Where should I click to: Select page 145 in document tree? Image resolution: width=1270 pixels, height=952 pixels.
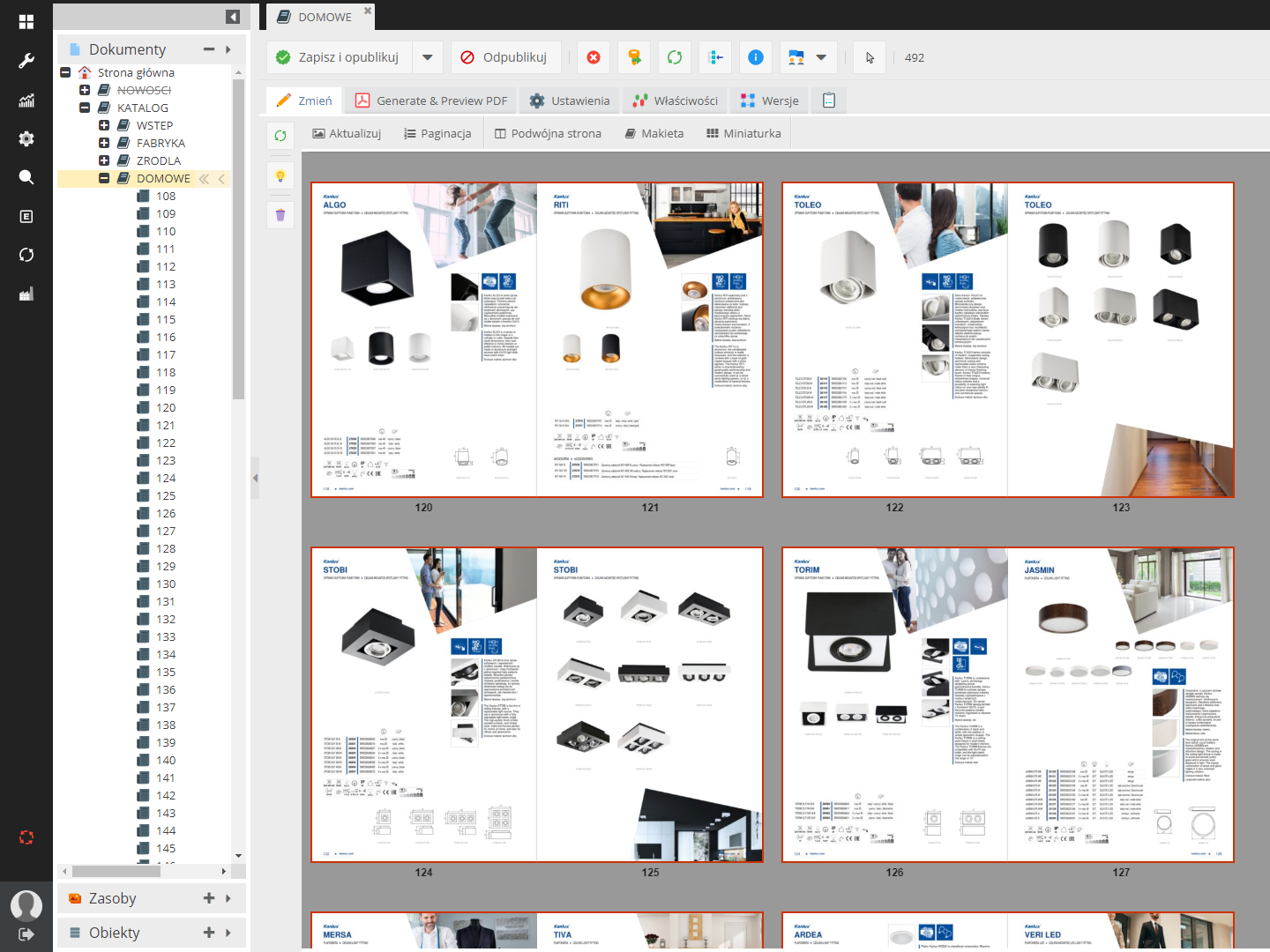[x=166, y=848]
